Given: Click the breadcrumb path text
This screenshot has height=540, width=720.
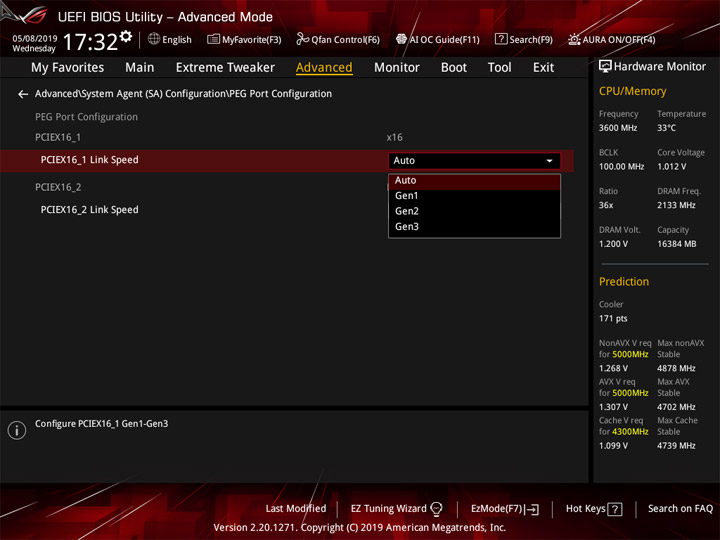Looking at the screenshot, I should (x=183, y=94).
